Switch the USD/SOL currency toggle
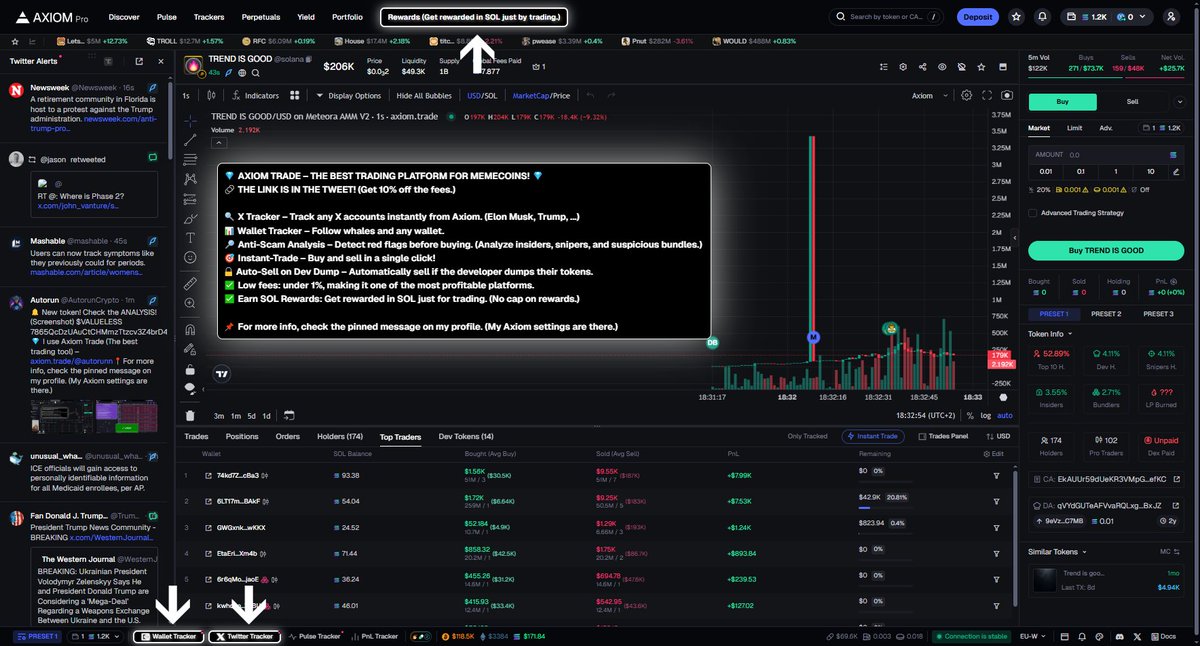 tap(481, 95)
